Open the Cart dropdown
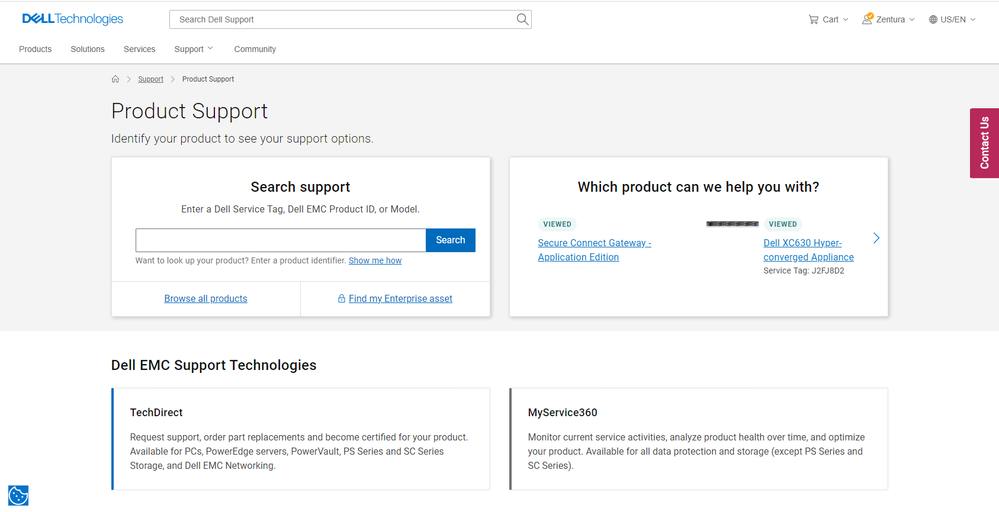Viewport: 999px width, 512px height. 828,20
